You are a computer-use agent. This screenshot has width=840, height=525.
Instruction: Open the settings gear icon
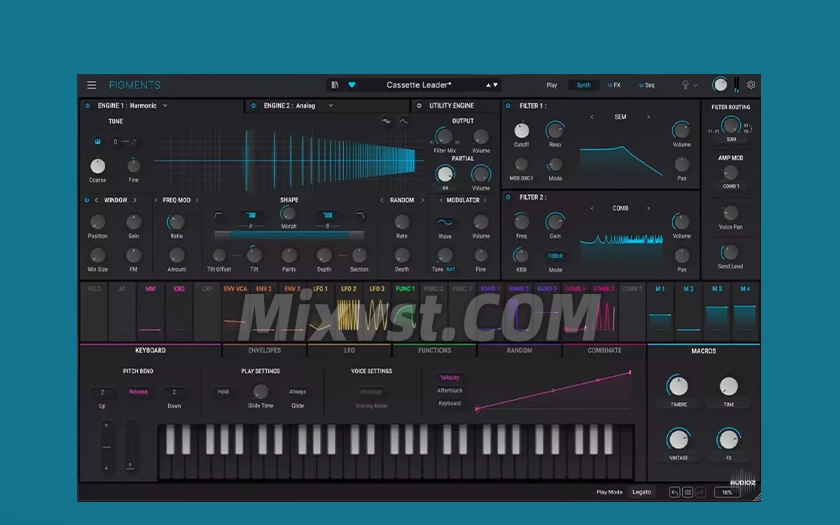pos(751,85)
